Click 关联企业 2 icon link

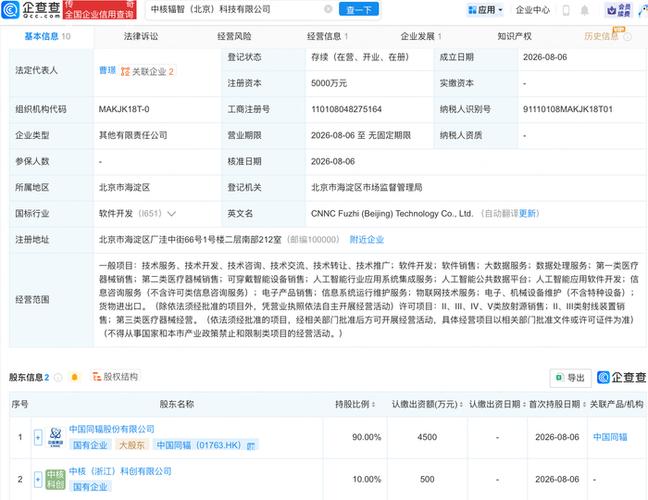tap(147, 72)
